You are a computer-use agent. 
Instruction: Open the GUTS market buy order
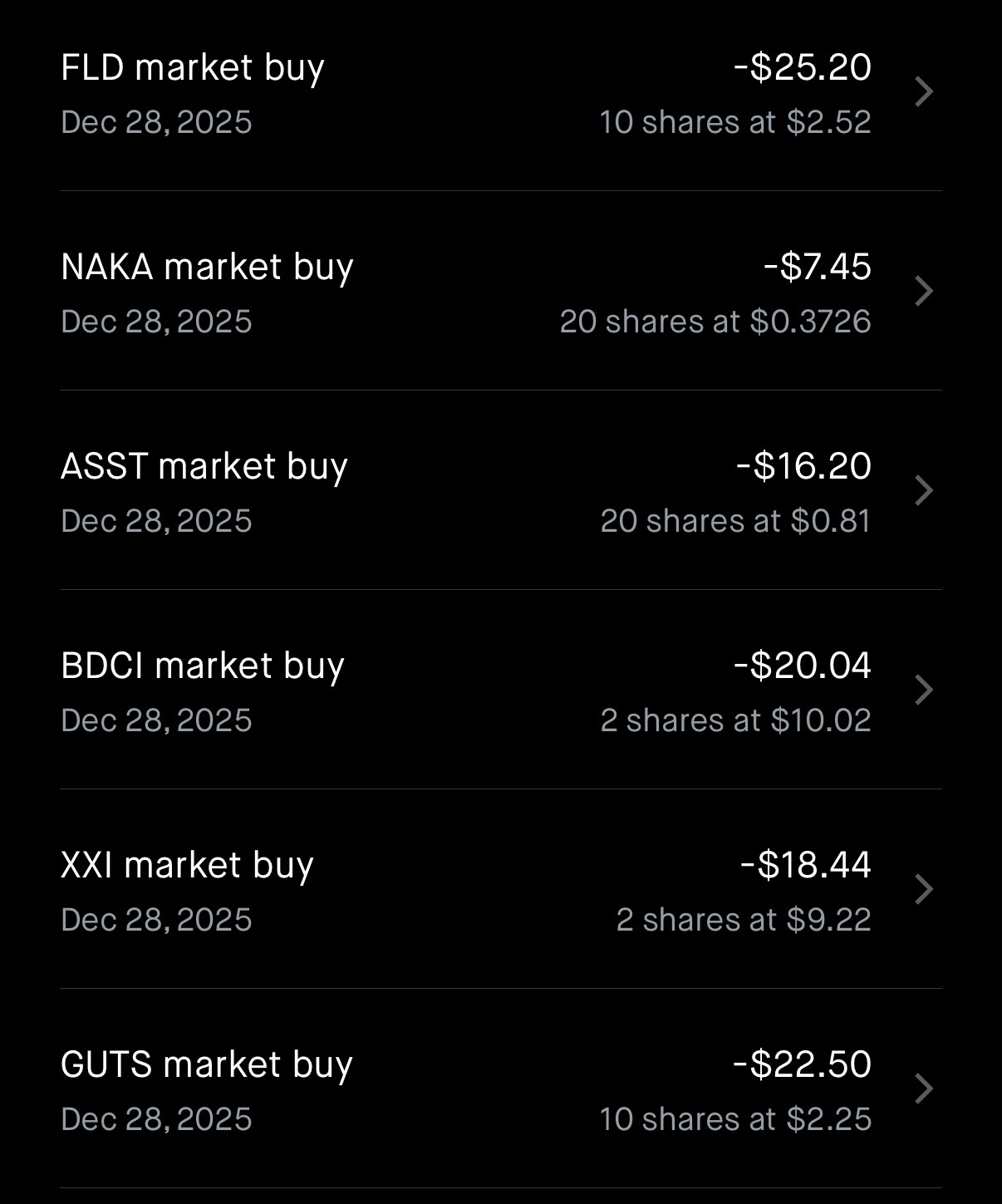pyautogui.click(x=207, y=1065)
